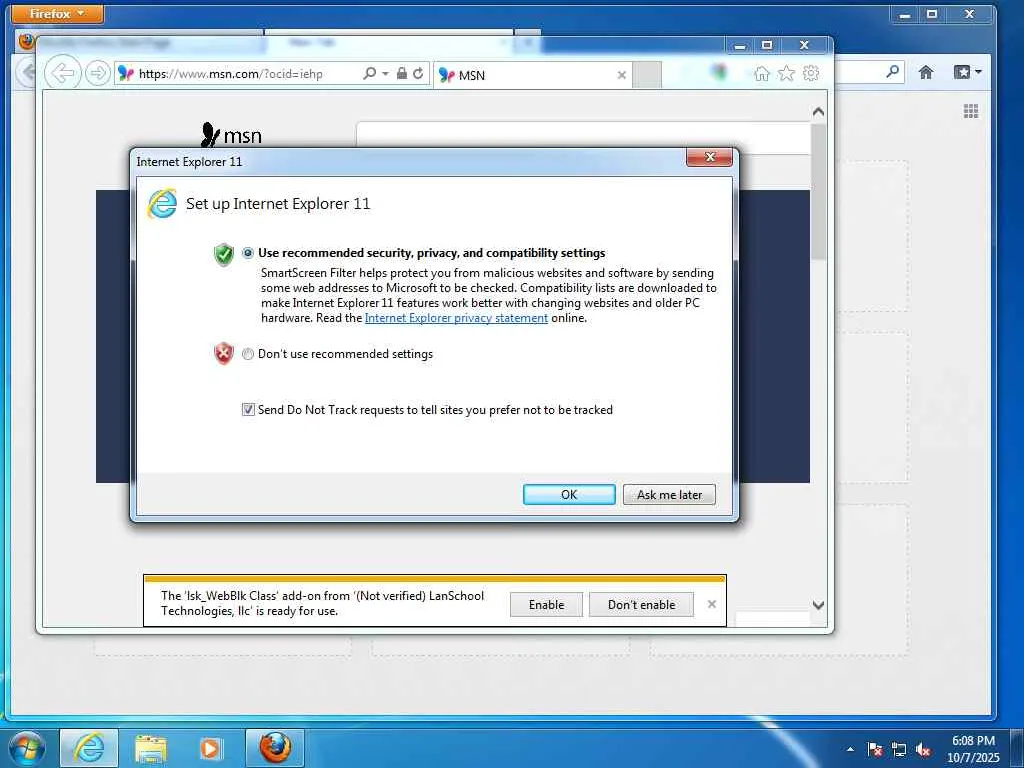Open a new tab in Internet Explorer
This screenshot has height=768, width=1024.
(x=647, y=75)
